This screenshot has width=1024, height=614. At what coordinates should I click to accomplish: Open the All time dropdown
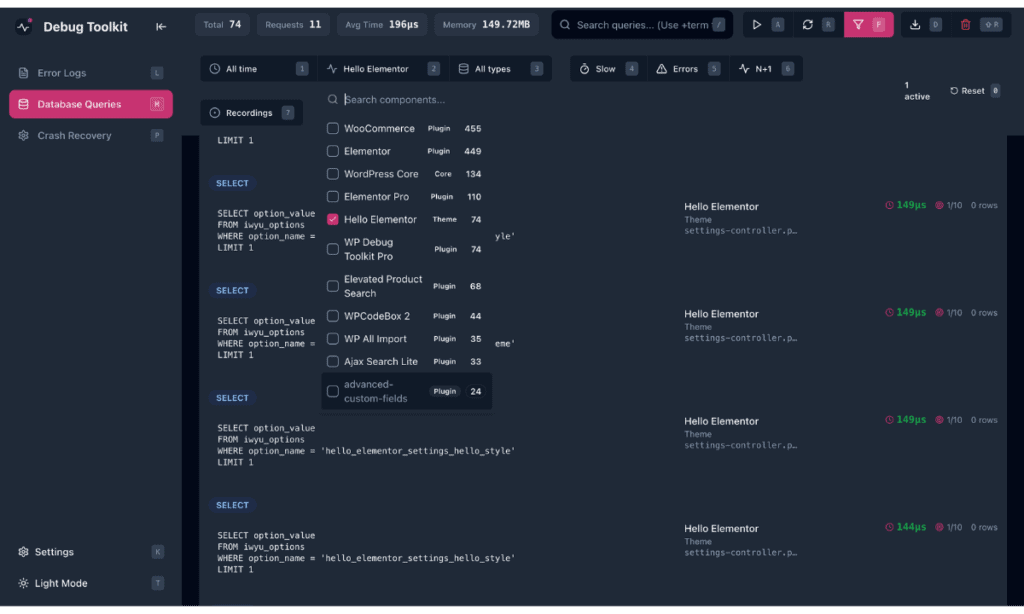(x=259, y=69)
